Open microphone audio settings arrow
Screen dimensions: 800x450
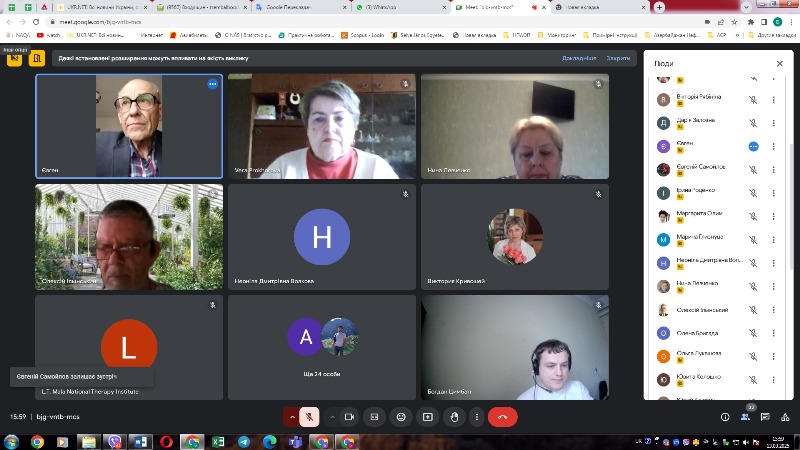pyautogui.click(x=292, y=417)
